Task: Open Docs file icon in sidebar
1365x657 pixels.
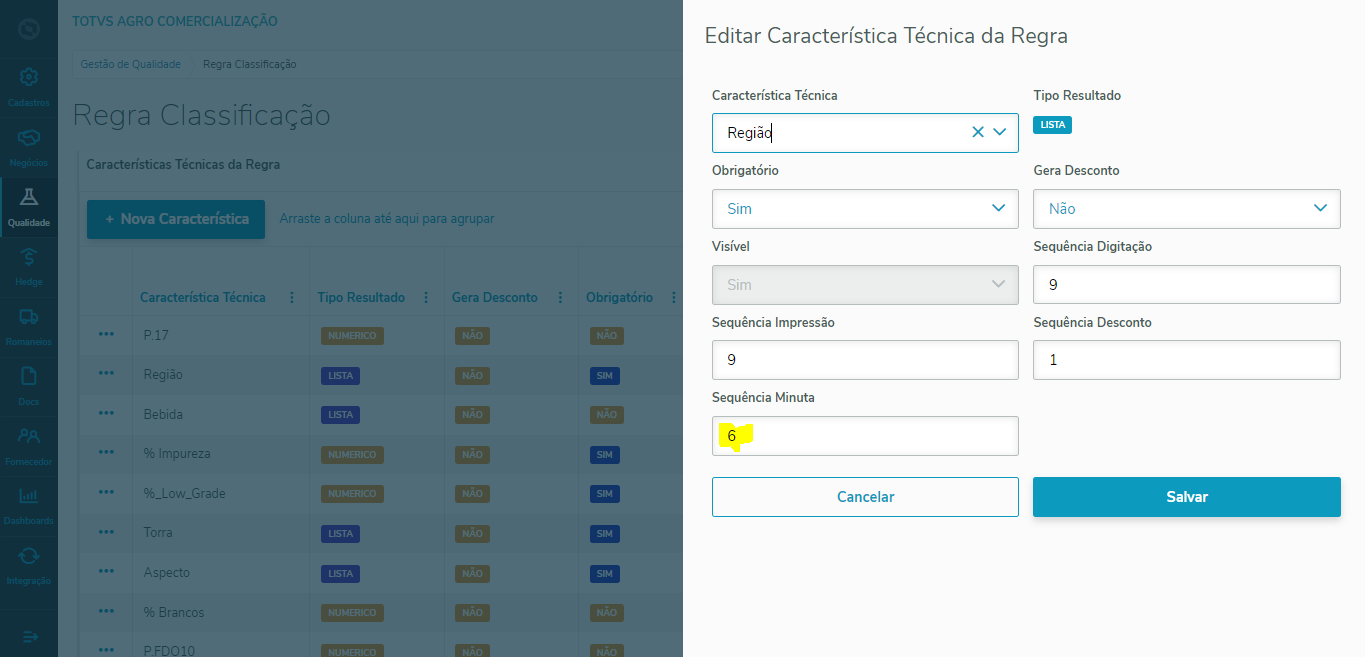Action: 29,377
